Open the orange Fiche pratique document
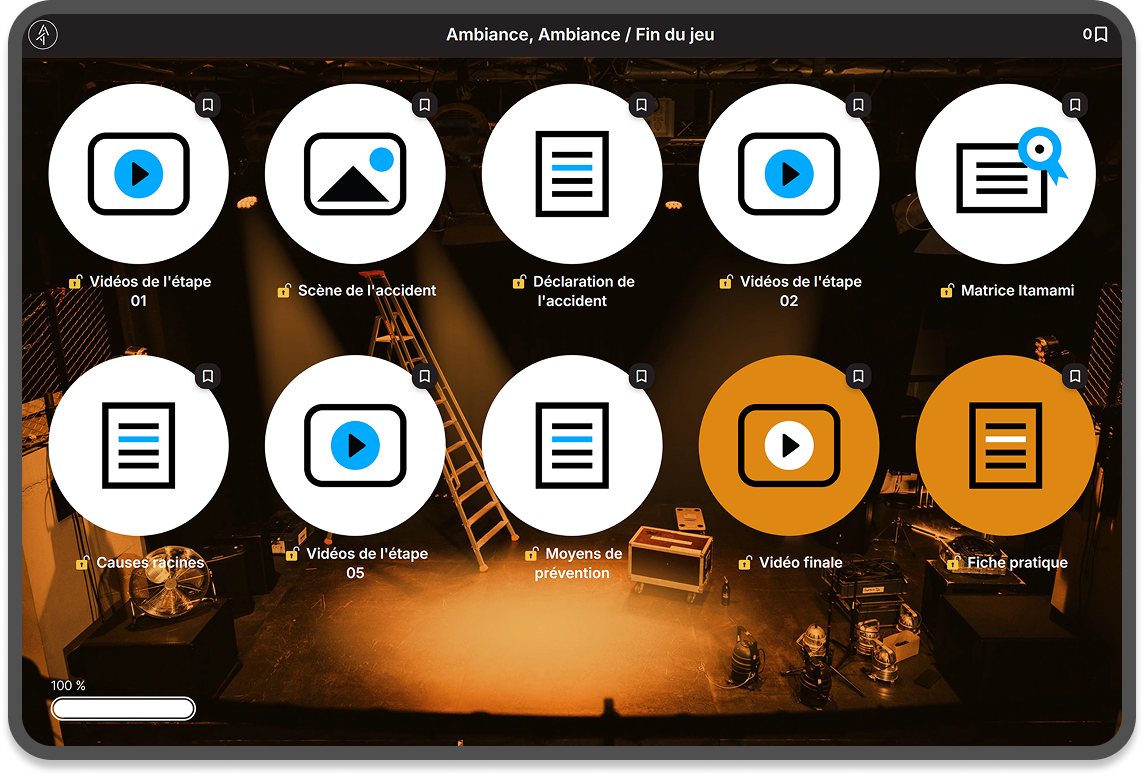 click(1005, 445)
